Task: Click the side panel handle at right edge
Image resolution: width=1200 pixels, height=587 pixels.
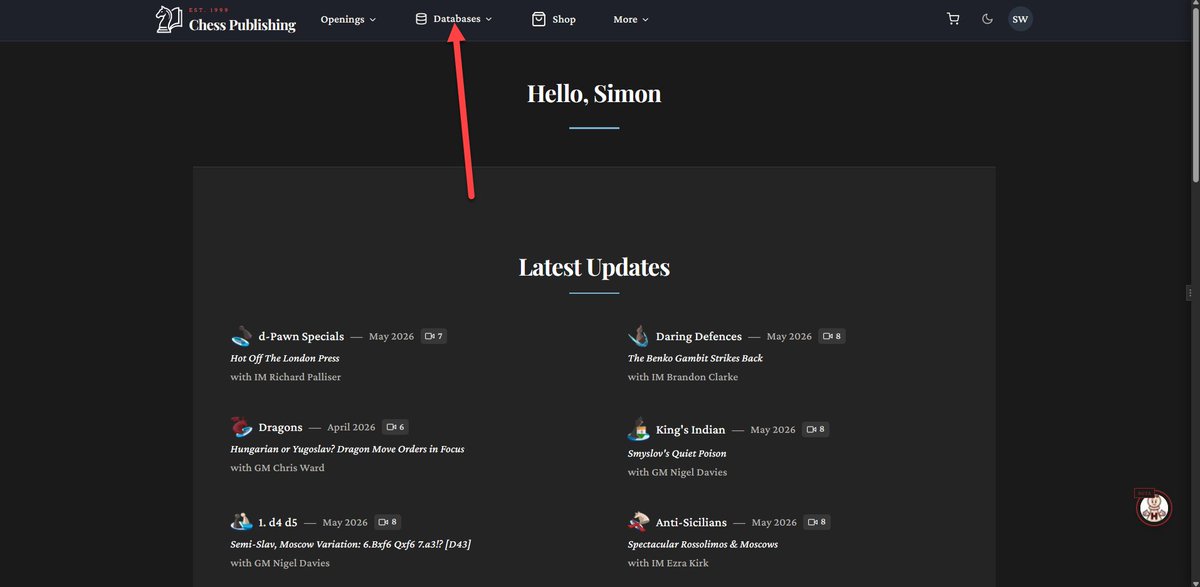Action: point(1189,292)
